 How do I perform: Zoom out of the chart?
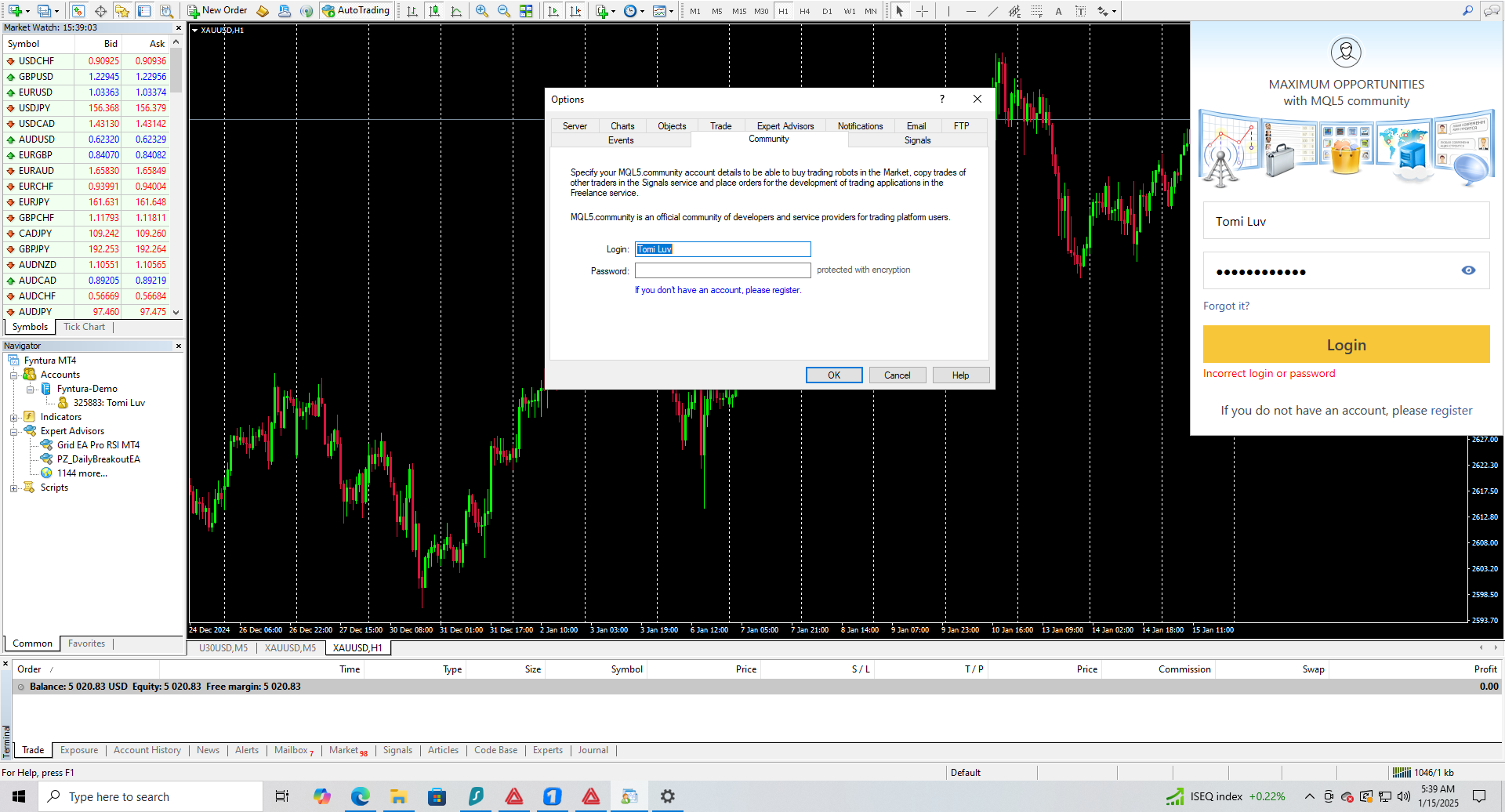point(503,11)
